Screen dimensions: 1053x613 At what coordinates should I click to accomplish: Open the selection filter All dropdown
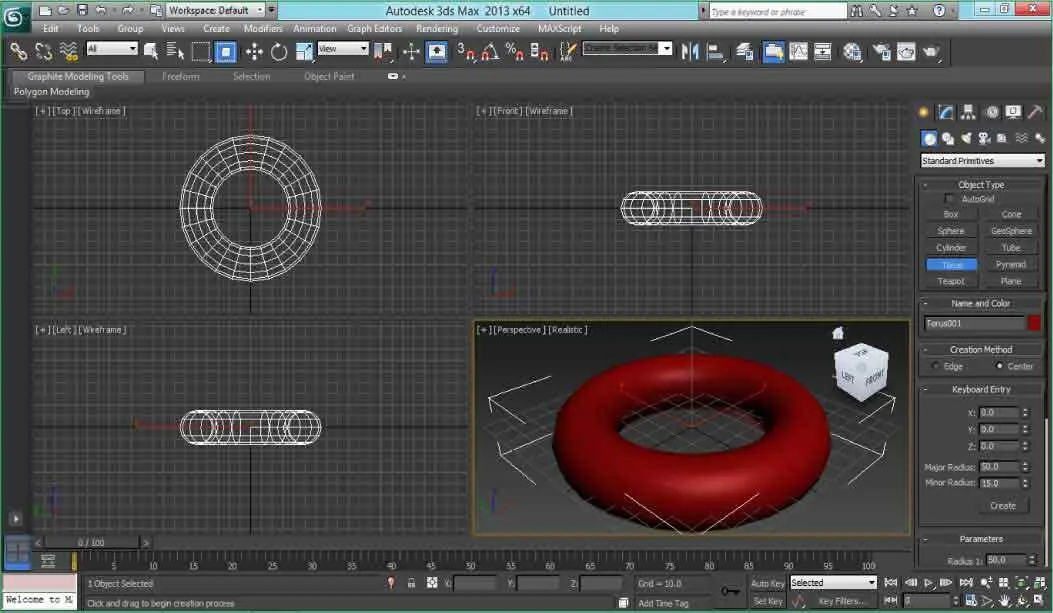(111, 48)
